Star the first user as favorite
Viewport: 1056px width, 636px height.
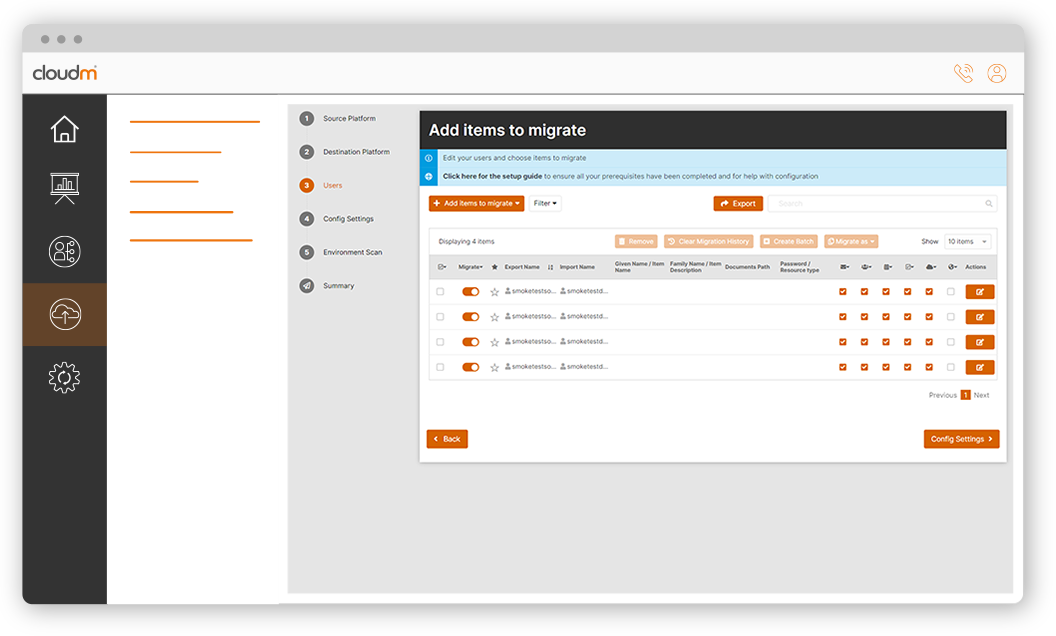pyautogui.click(x=492, y=291)
